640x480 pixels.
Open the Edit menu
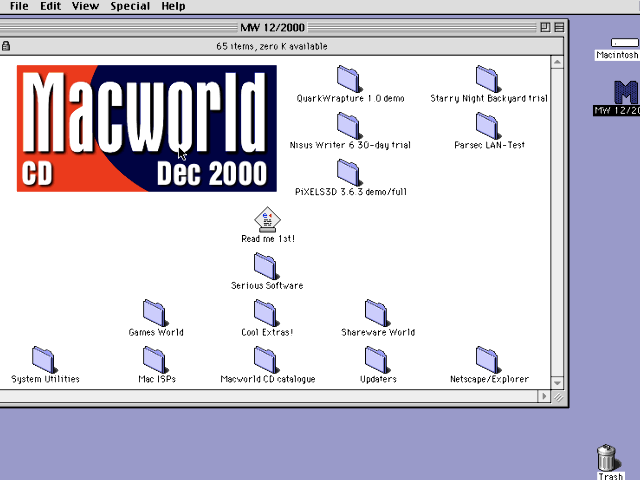(x=50, y=6)
